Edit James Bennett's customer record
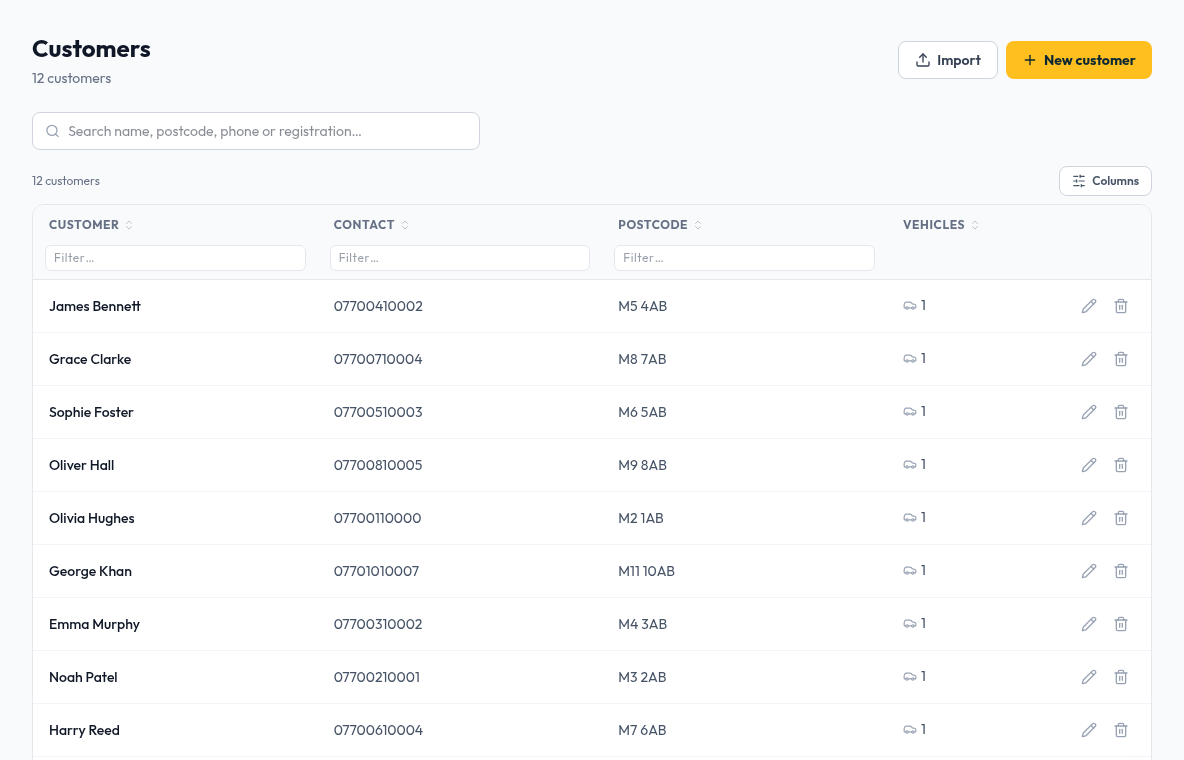The image size is (1184, 760). tap(1088, 306)
